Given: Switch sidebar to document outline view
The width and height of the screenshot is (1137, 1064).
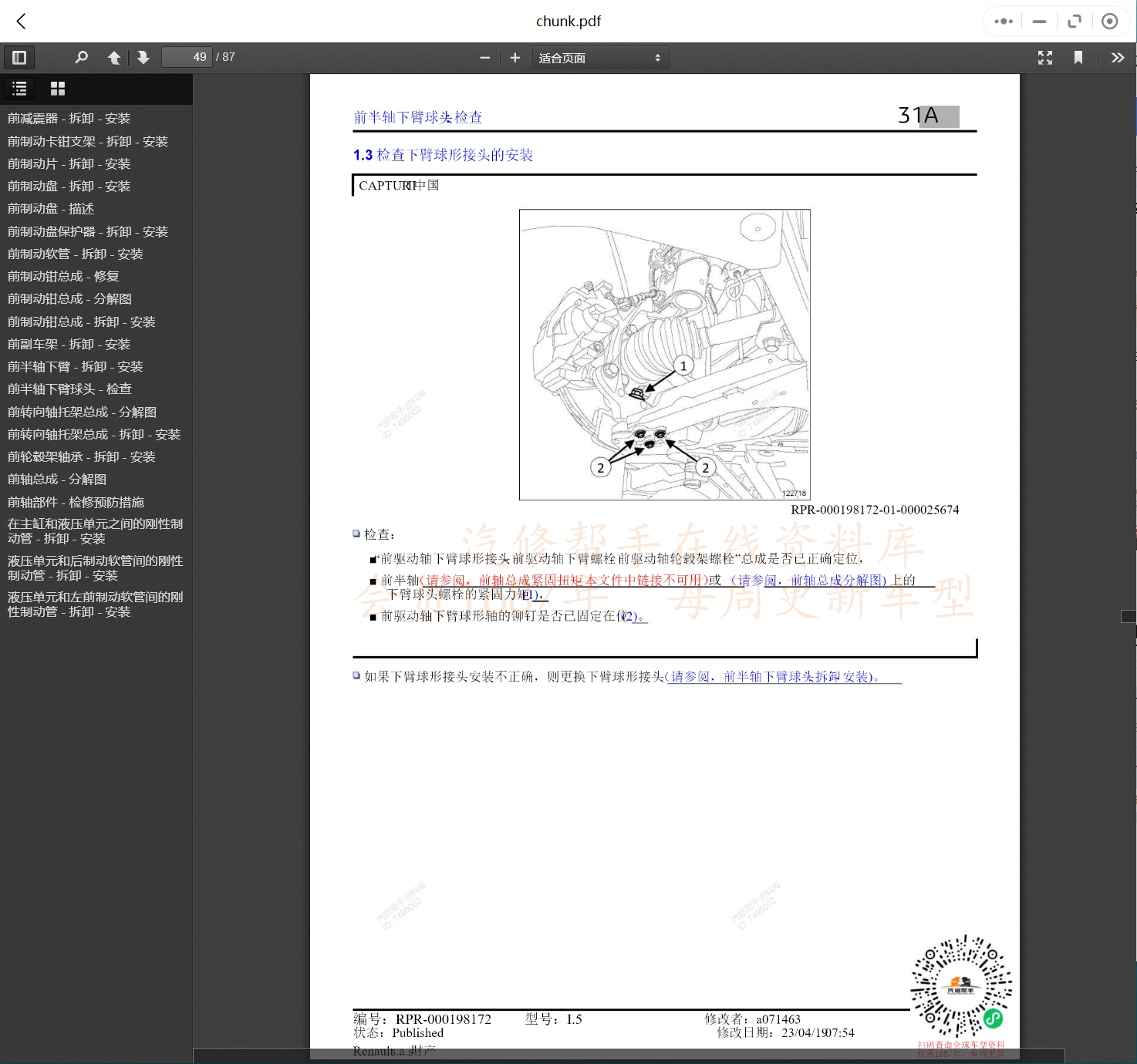Looking at the screenshot, I should pos(19,89).
